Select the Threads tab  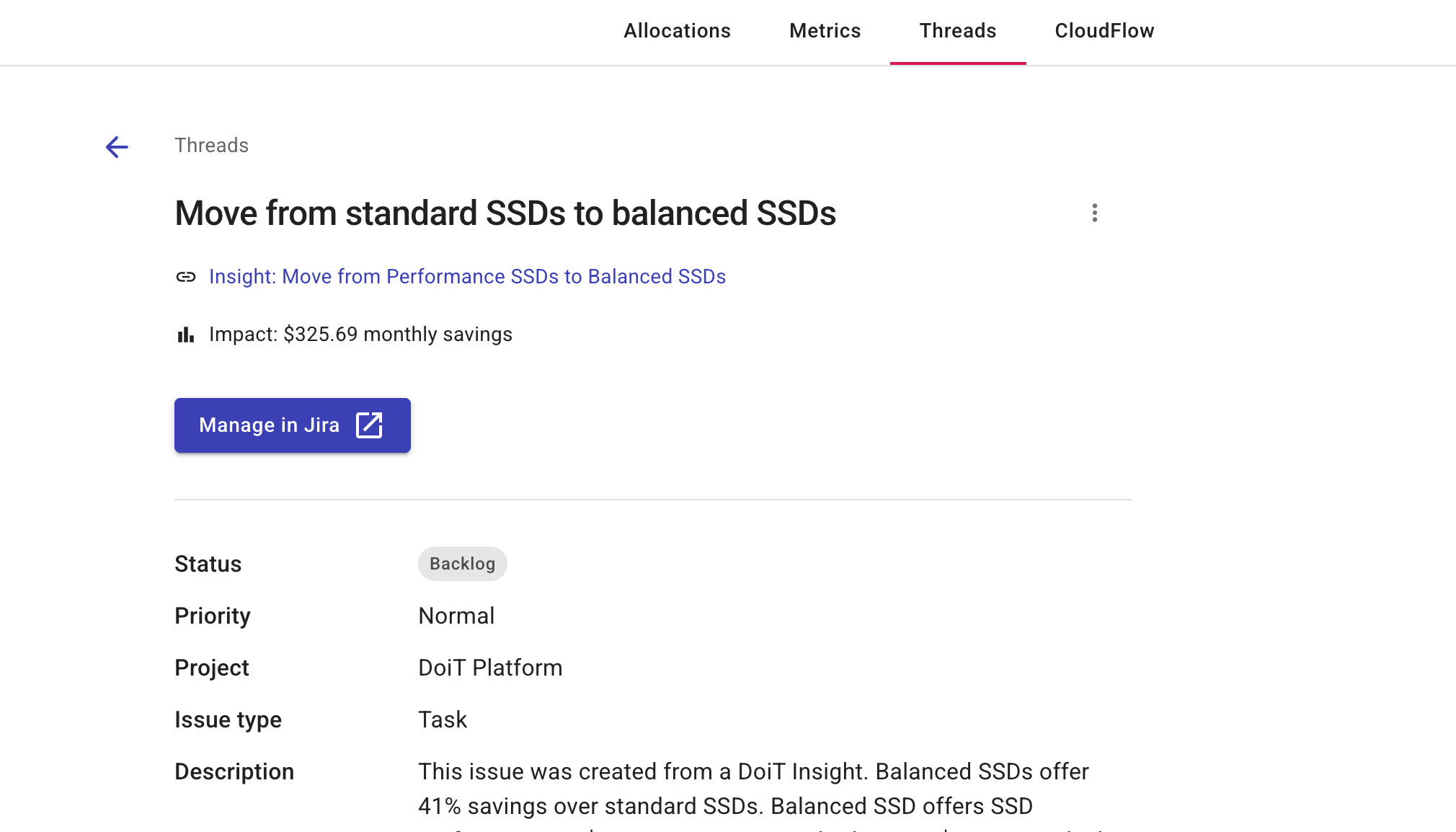point(957,31)
